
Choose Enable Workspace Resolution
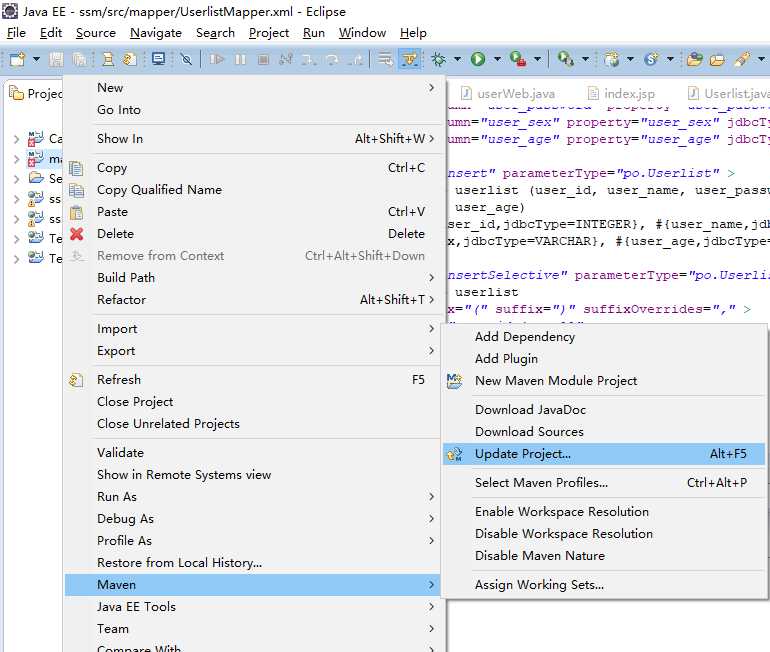(x=604, y=512)
